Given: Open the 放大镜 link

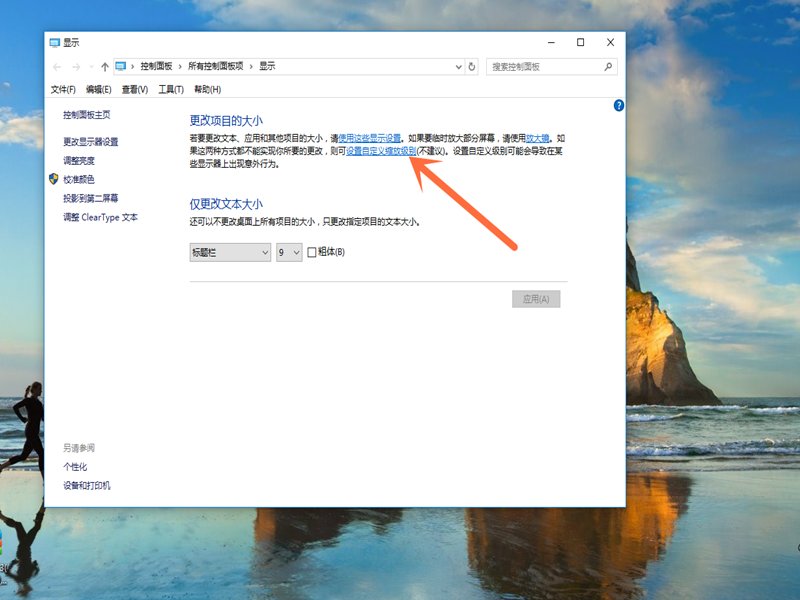Looking at the screenshot, I should (538, 138).
